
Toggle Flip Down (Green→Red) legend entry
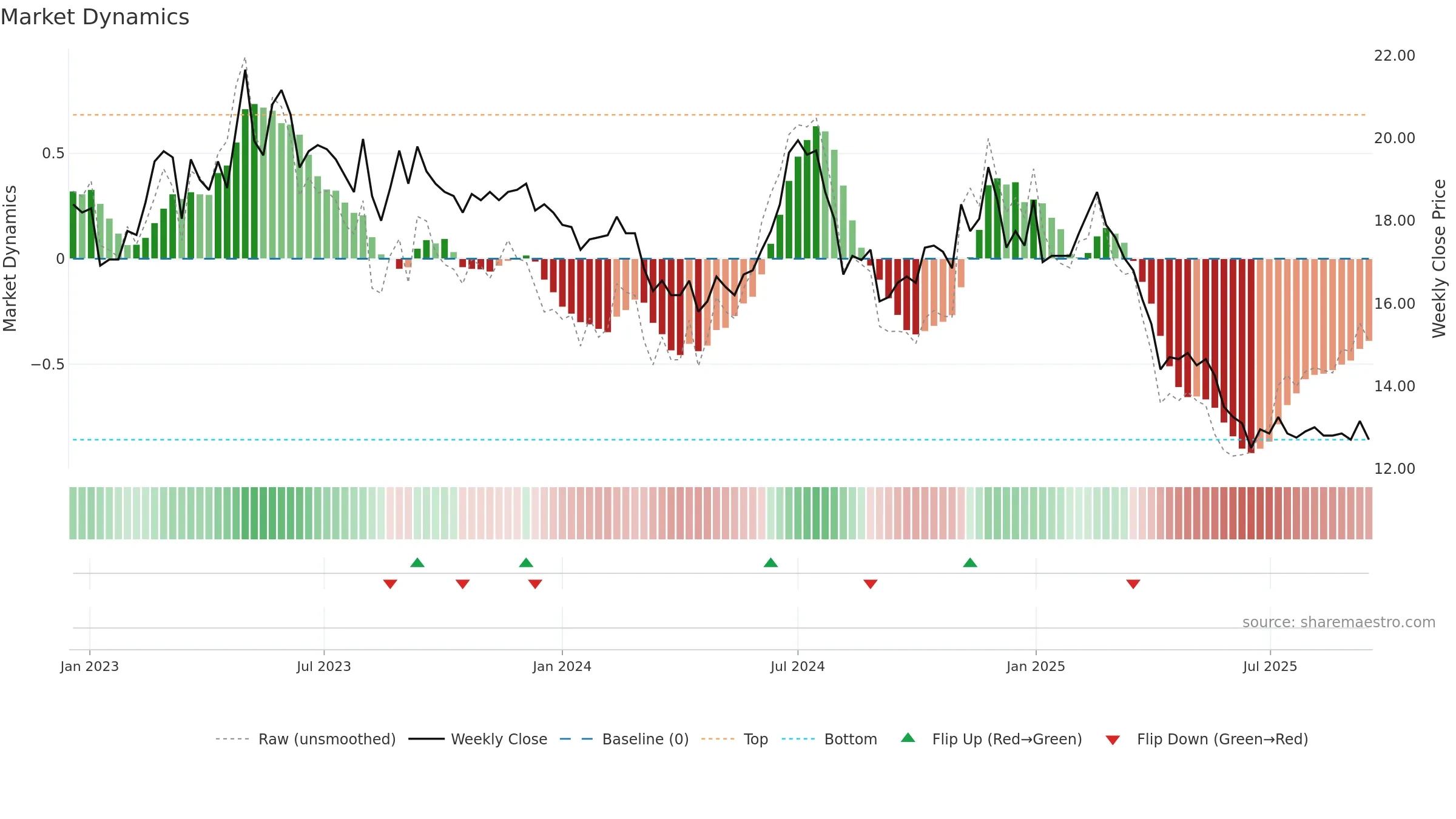[1207, 739]
